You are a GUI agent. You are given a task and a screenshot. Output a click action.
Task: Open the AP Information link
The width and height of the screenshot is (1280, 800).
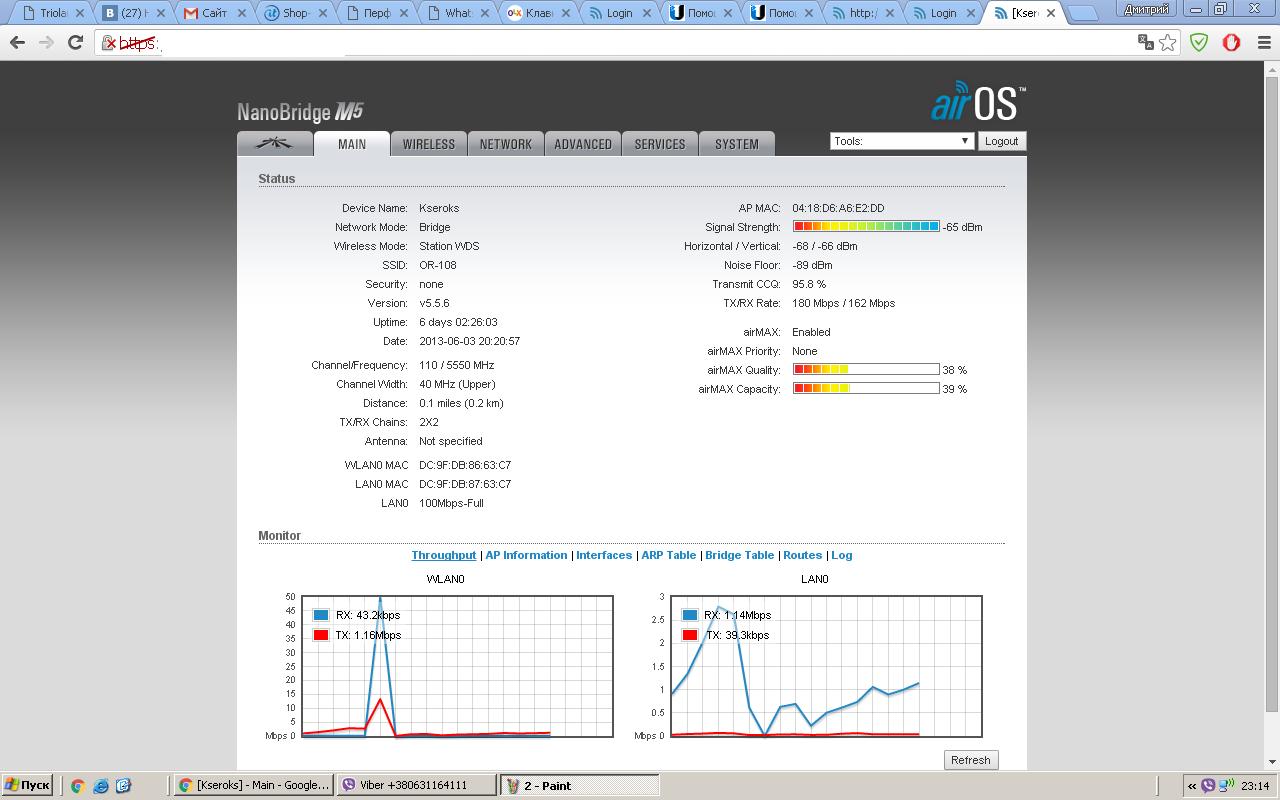(x=526, y=555)
